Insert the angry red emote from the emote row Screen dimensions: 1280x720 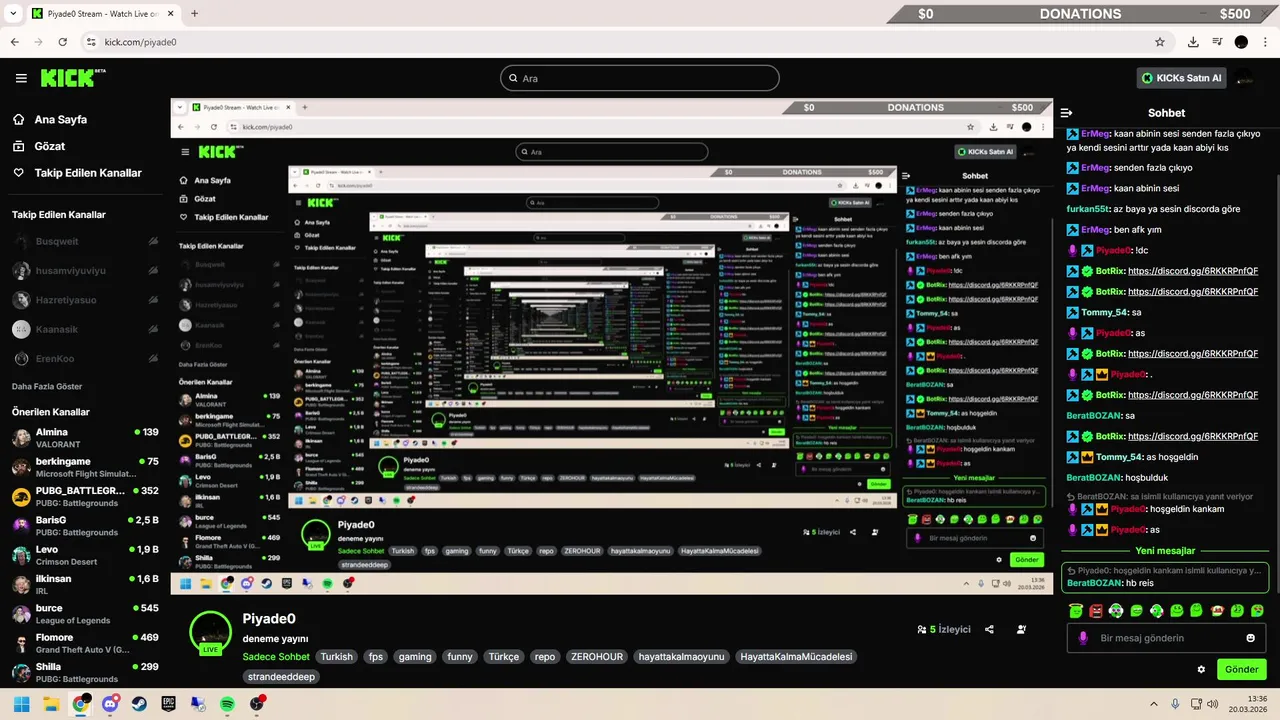click(1096, 611)
